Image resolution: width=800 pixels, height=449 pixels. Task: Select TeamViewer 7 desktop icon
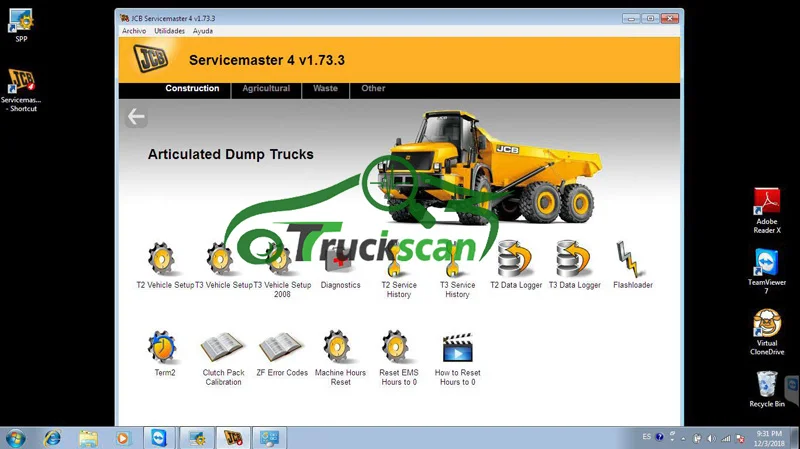(x=767, y=271)
